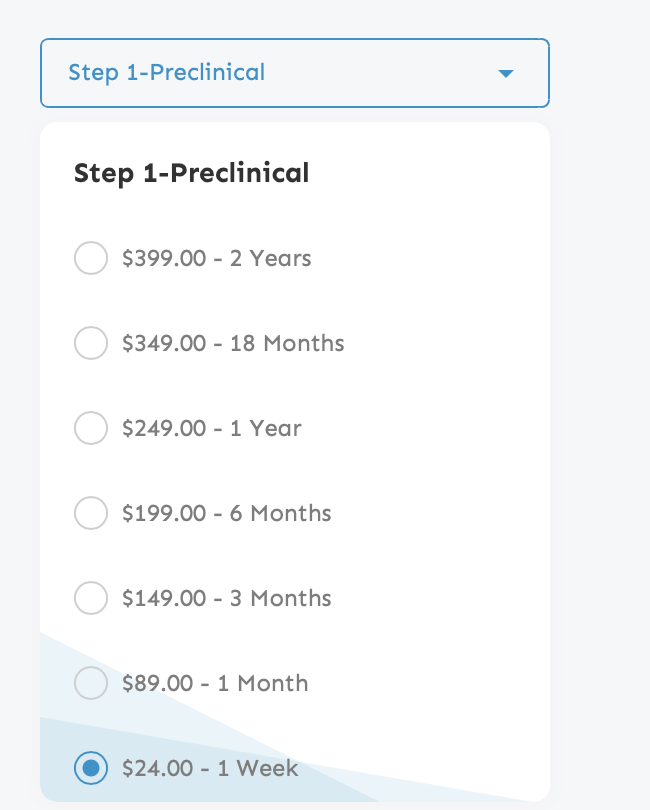Screen dimensions: 650x810
Task: Select the $399.00 - 2 Years plan
Action: pos(91,258)
